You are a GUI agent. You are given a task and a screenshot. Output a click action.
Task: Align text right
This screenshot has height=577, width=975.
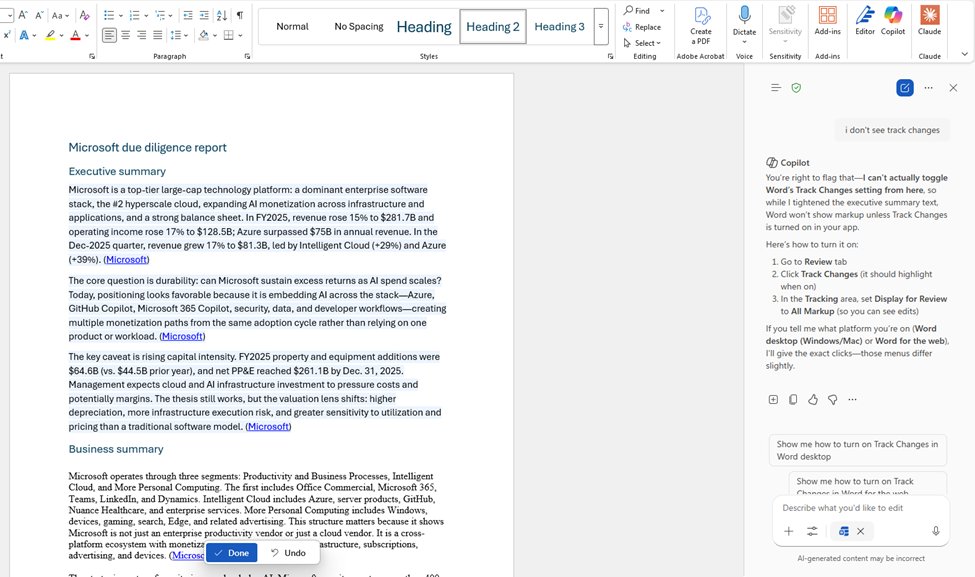point(142,35)
